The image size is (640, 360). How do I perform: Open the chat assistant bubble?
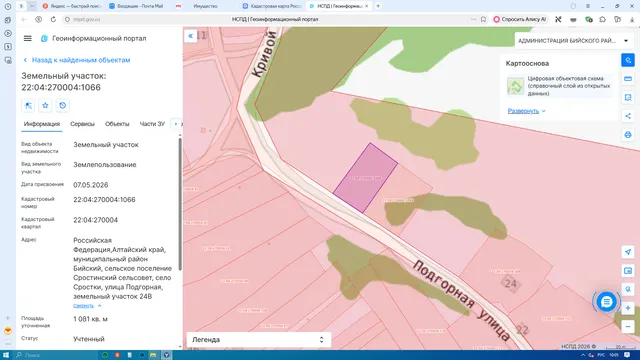click(x=607, y=302)
